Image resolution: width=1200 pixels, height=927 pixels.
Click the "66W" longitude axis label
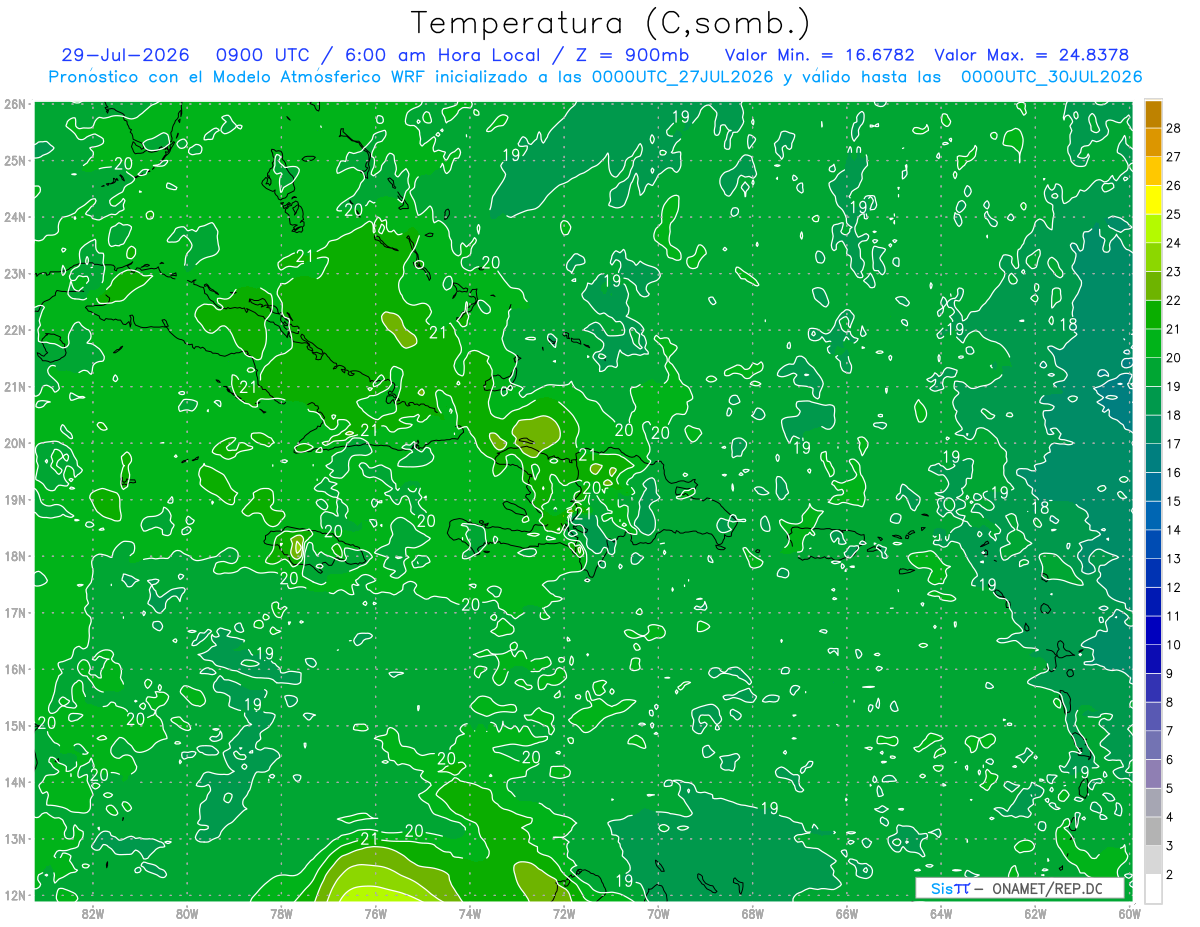pyautogui.click(x=847, y=913)
